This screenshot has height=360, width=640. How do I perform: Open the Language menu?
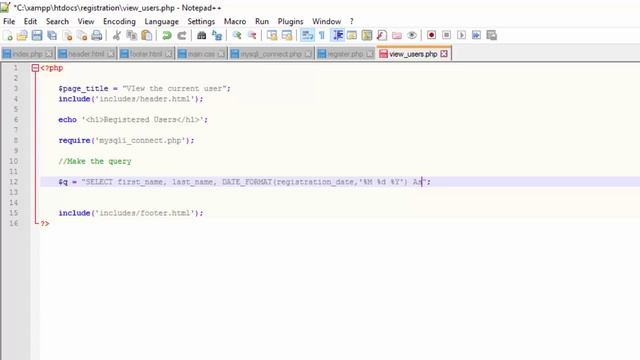coord(162,21)
